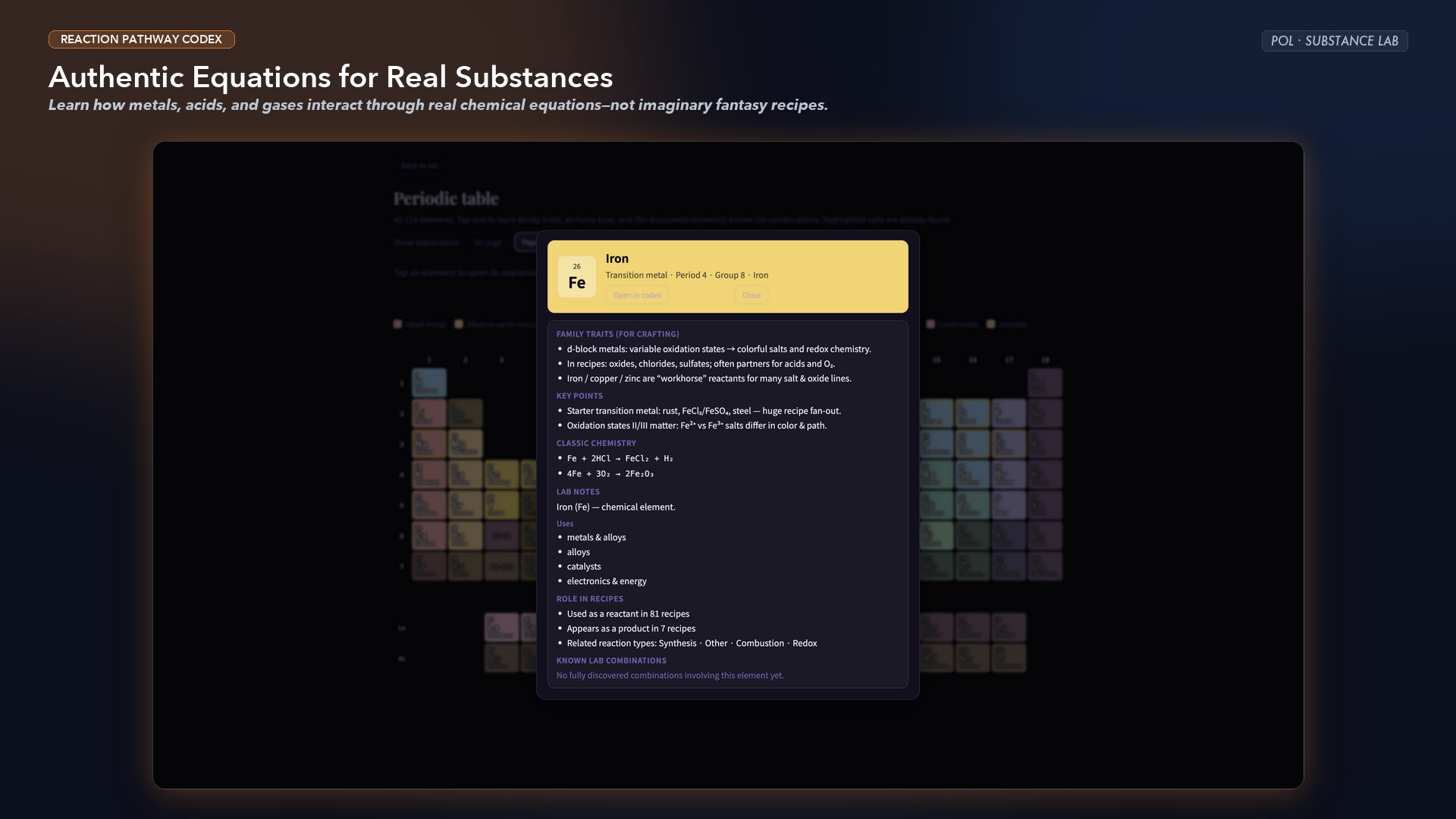The image size is (1456, 819).
Task: Click the KEY POINTS heading
Action: (580, 396)
